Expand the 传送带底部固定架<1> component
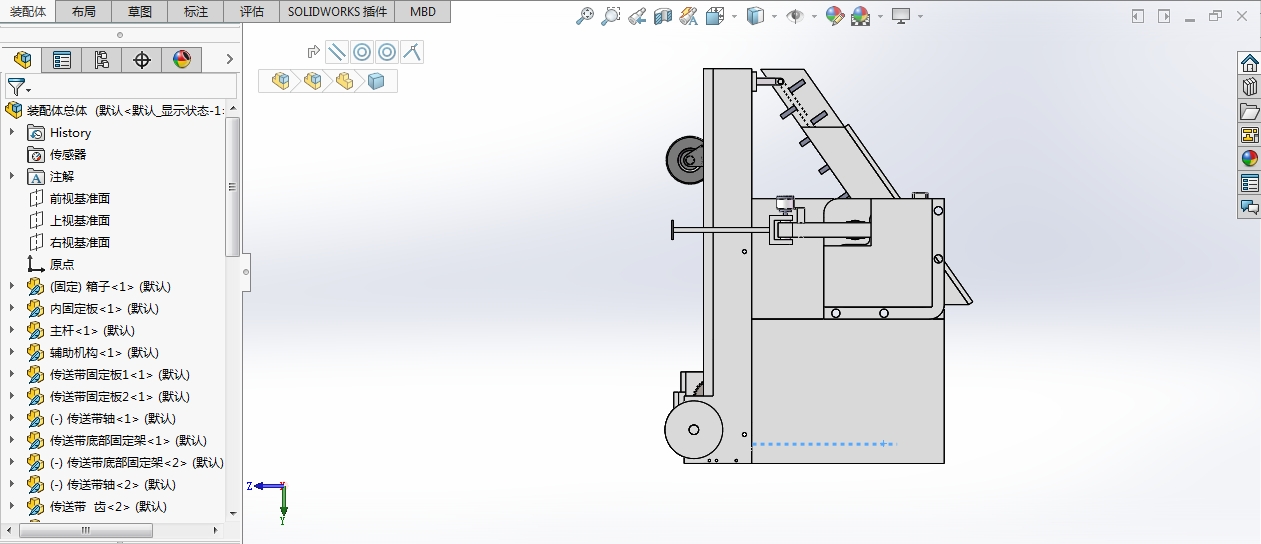 click(12, 440)
